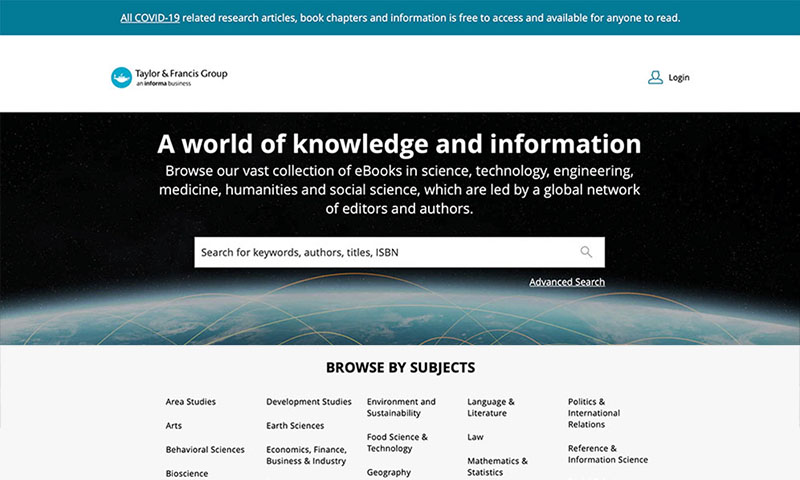Open Economics, Finance, Business & Industry
The height and width of the screenshot is (480, 800).
(306, 456)
